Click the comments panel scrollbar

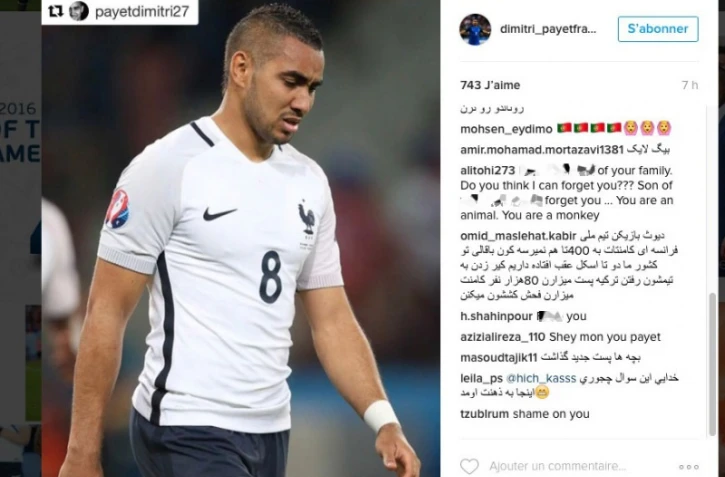point(713,364)
